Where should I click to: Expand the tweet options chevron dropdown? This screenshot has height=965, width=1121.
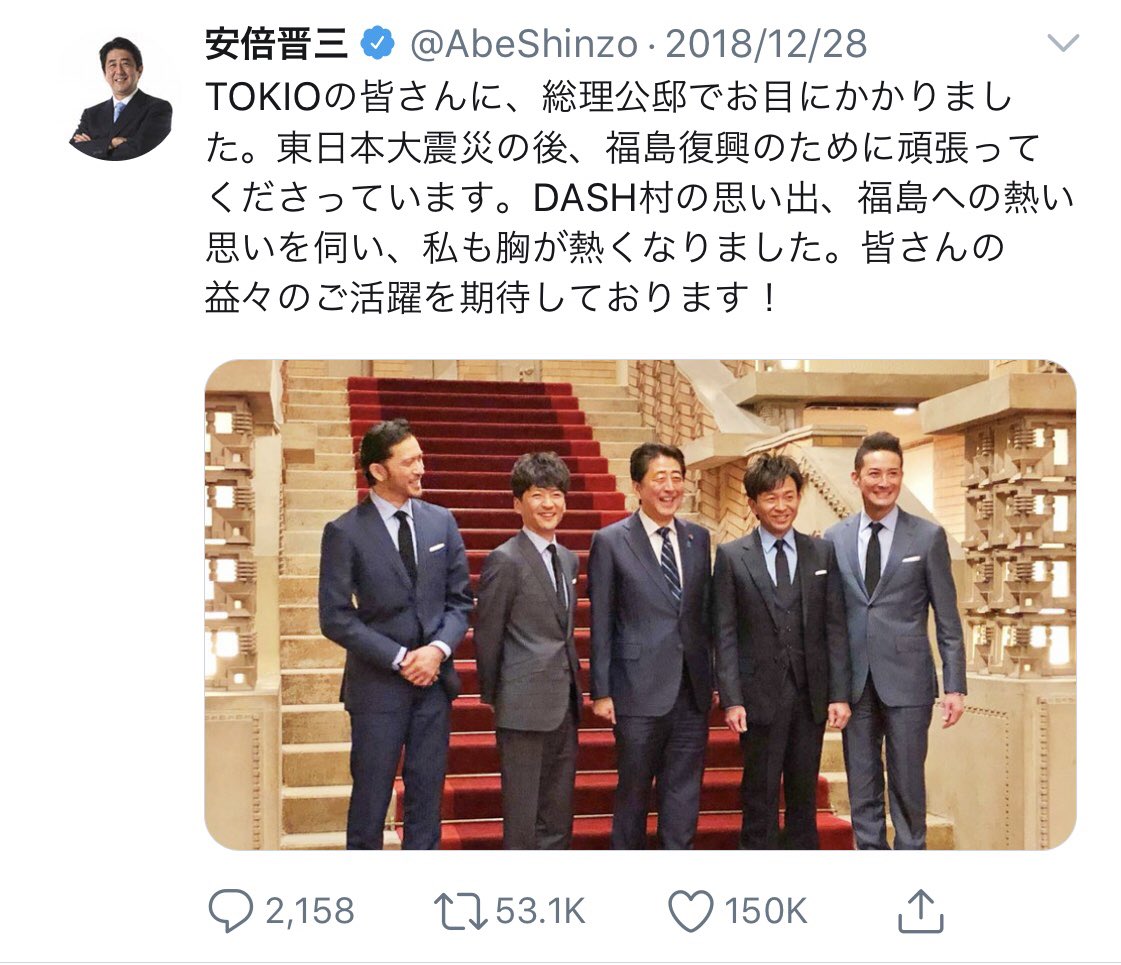click(x=1062, y=43)
